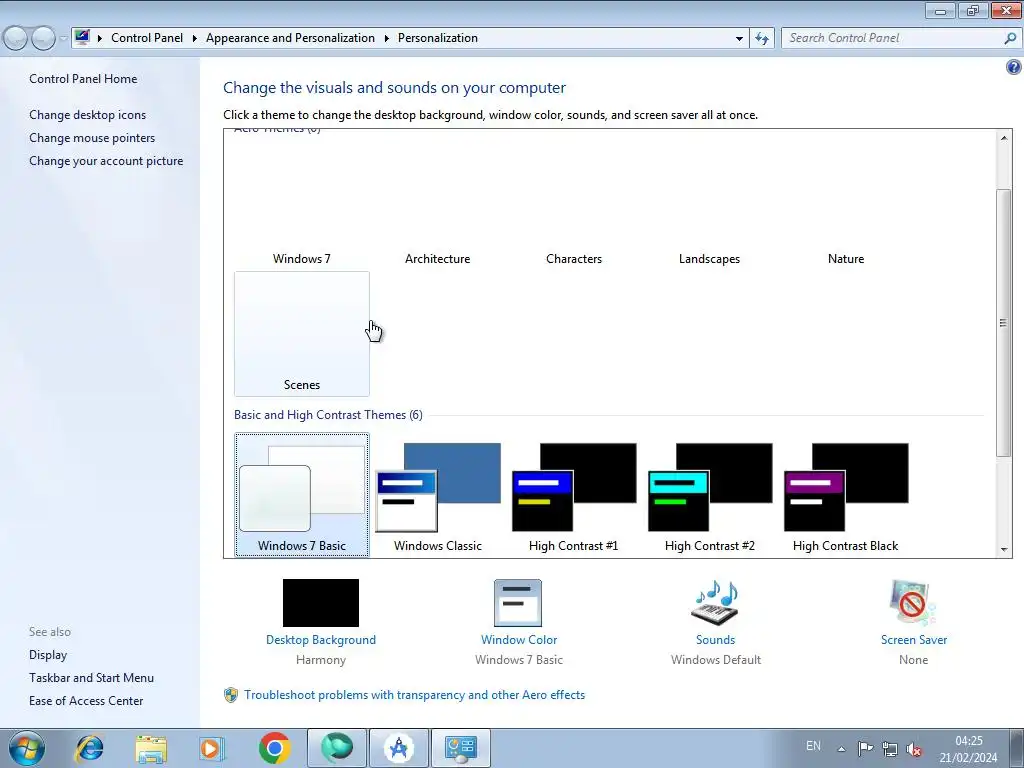1024x768 pixels.
Task: Click the theme list scrollbar thumb
Action: click(1004, 323)
